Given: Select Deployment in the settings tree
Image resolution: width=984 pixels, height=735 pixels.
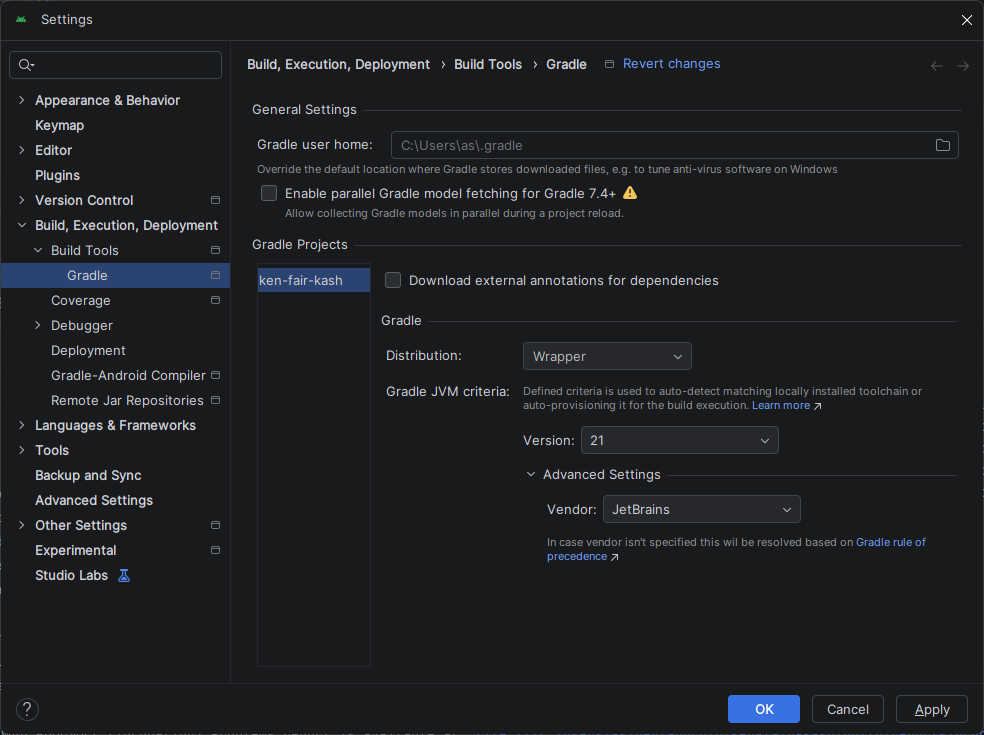Looking at the screenshot, I should pyautogui.click(x=88, y=350).
